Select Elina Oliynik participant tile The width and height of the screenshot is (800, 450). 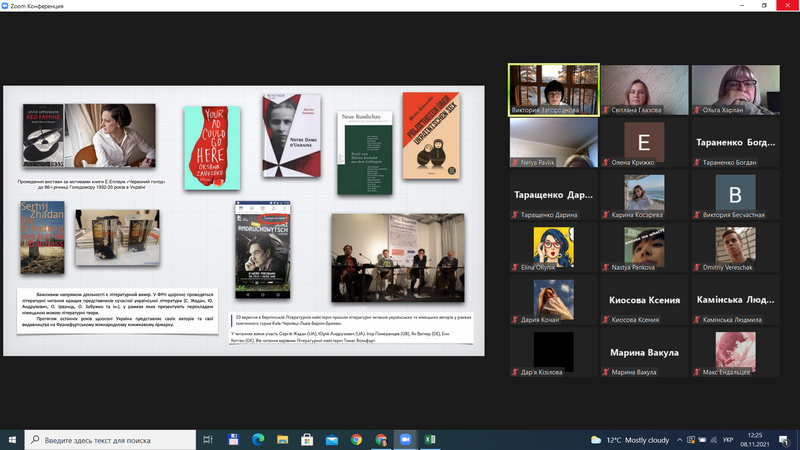coord(554,247)
